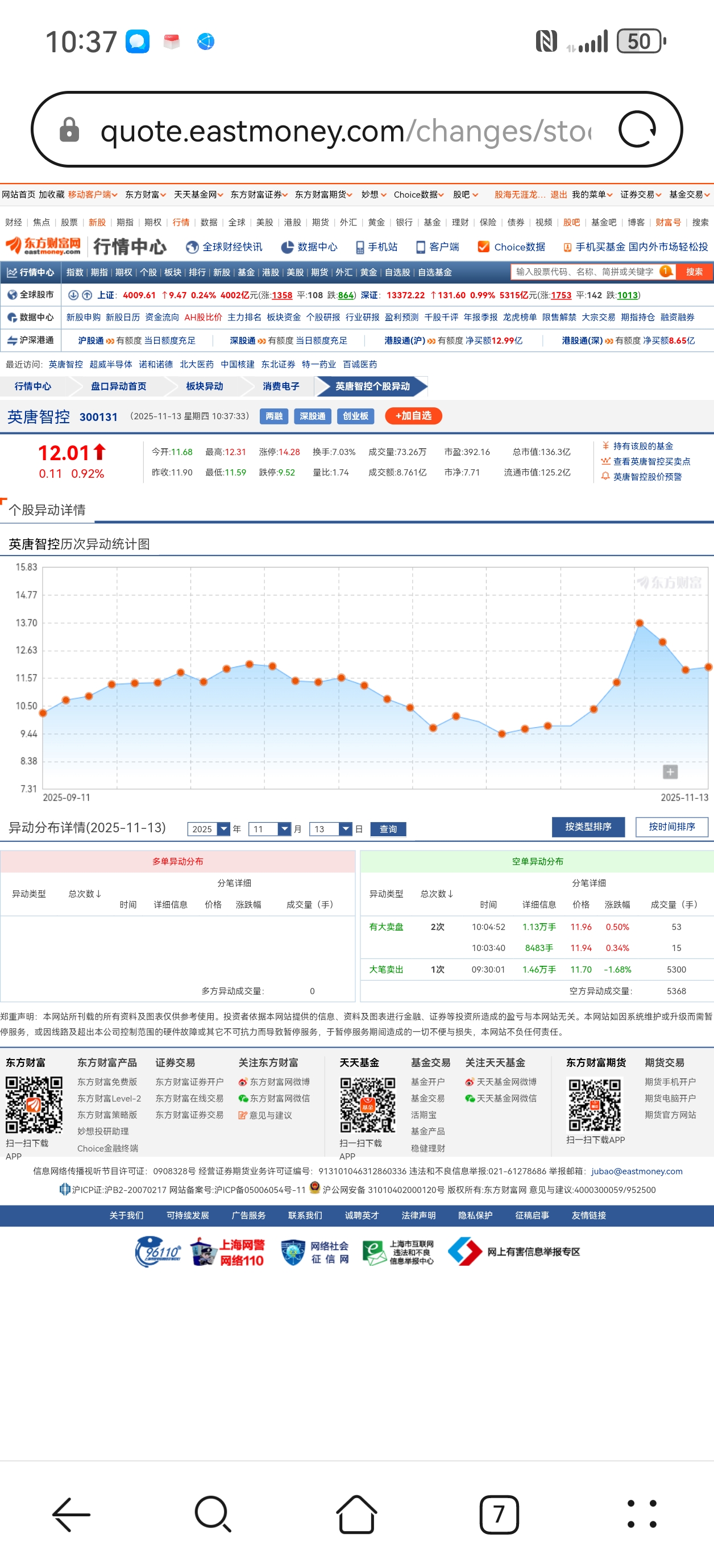Click the 按时间排序 button

pos(672,827)
